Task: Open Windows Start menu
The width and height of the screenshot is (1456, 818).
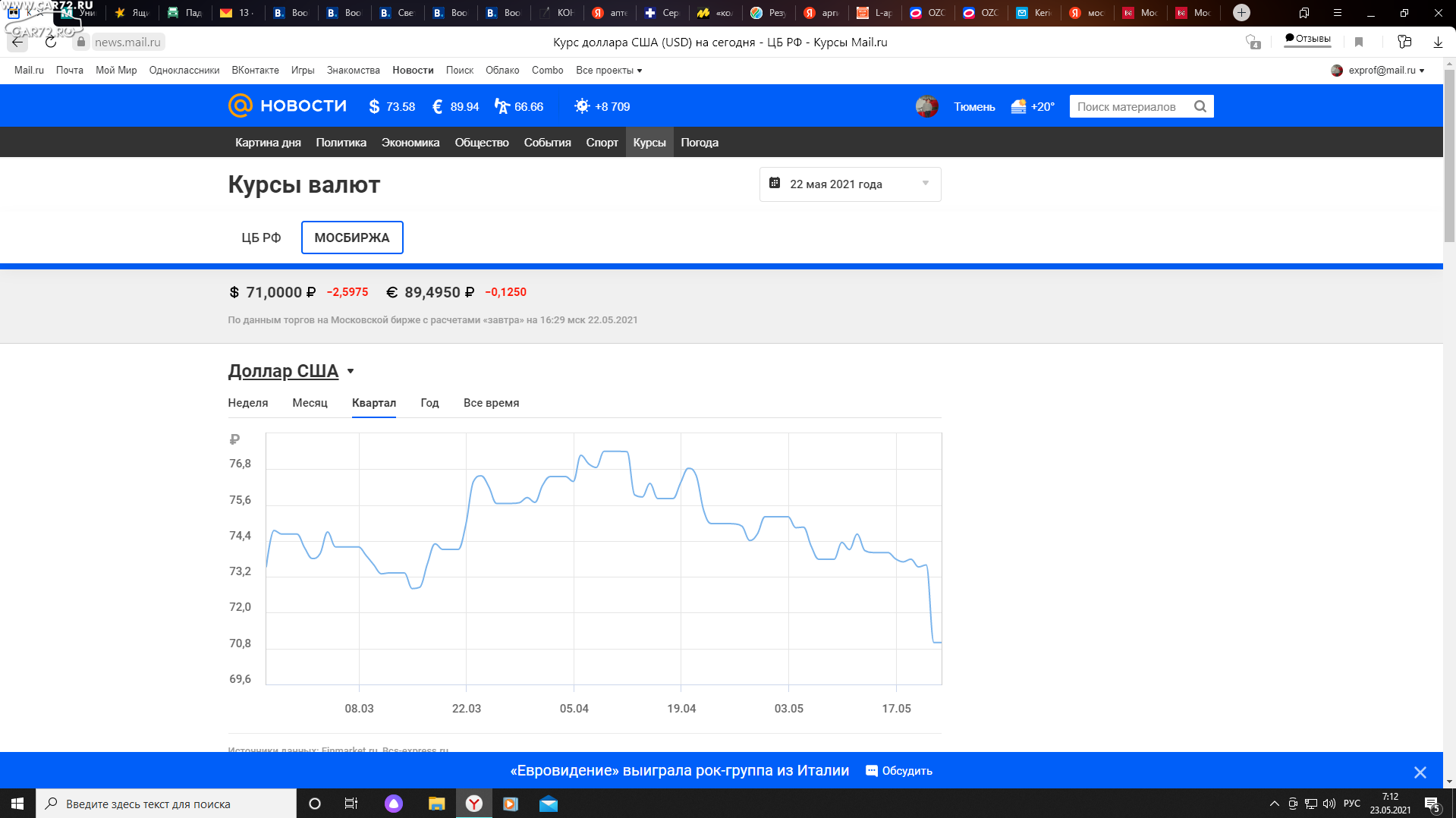Action: coord(17,804)
